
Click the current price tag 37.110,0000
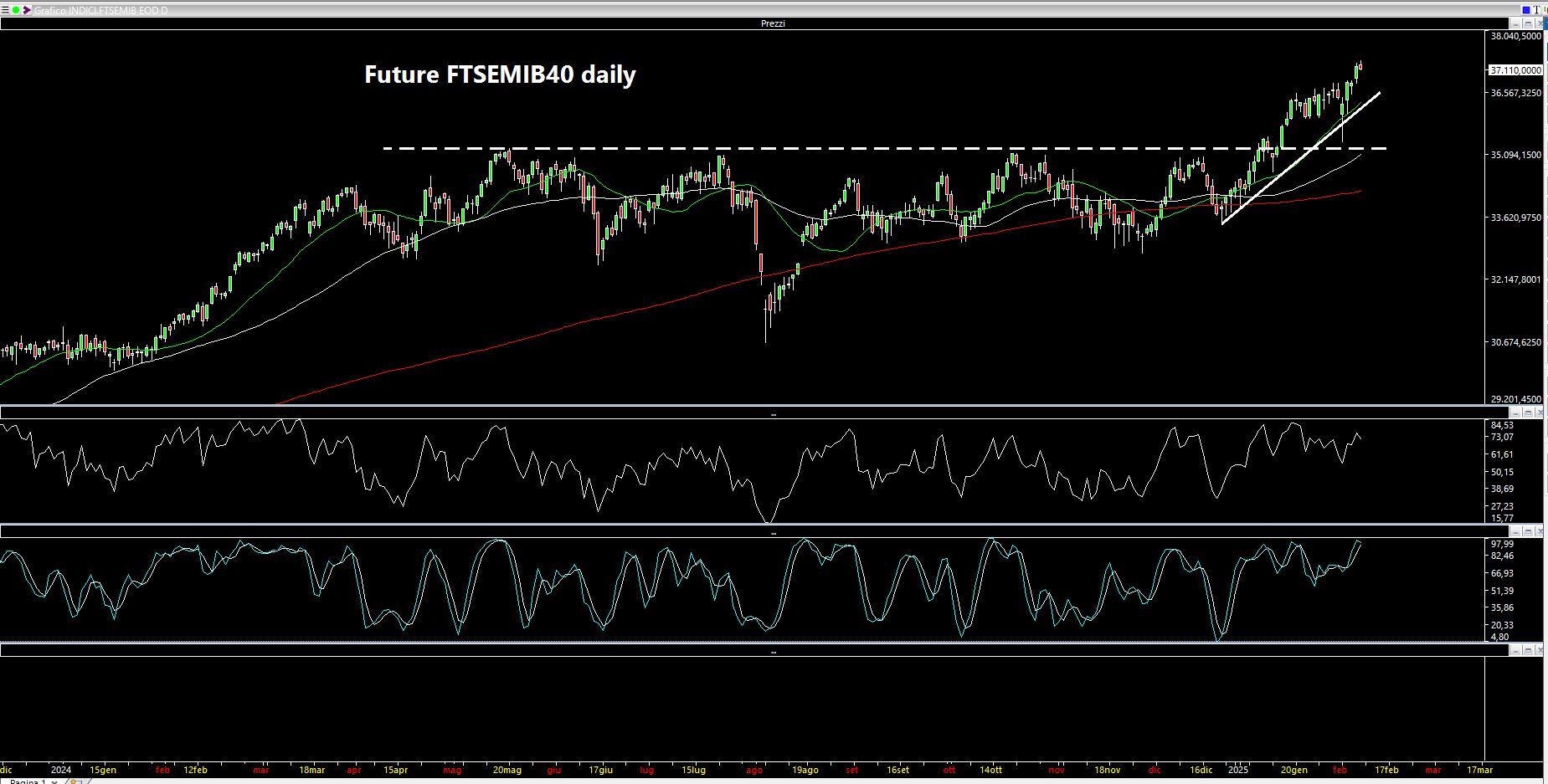(x=1515, y=70)
